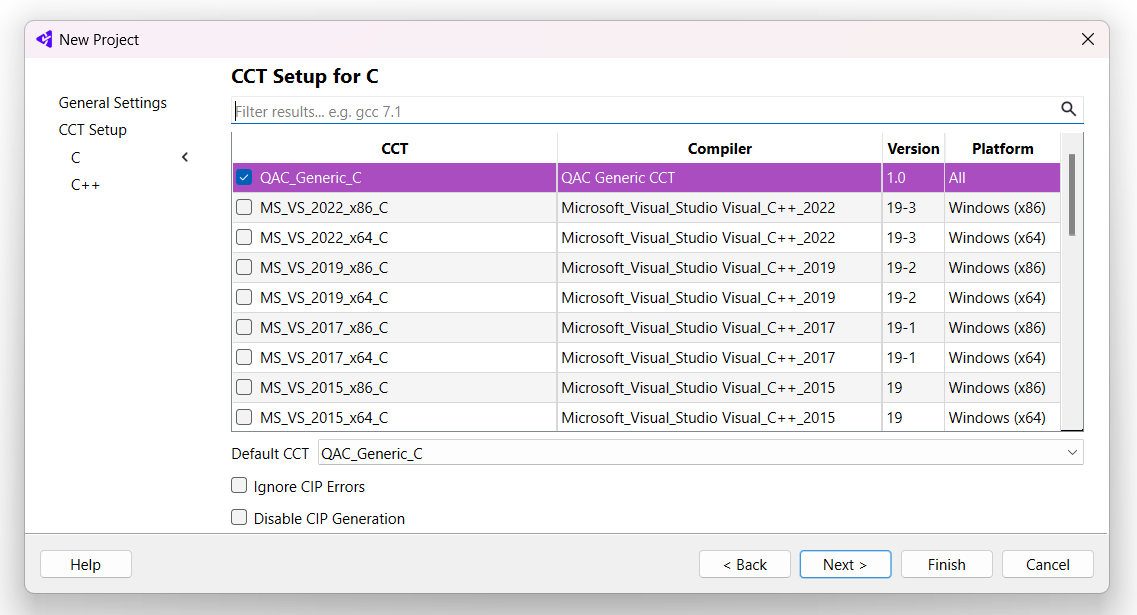The height and width of the screenshot is (615, 1137).
Task: Check the MS_VS_2015_x86_C checkbox
Action: (244, 387)
